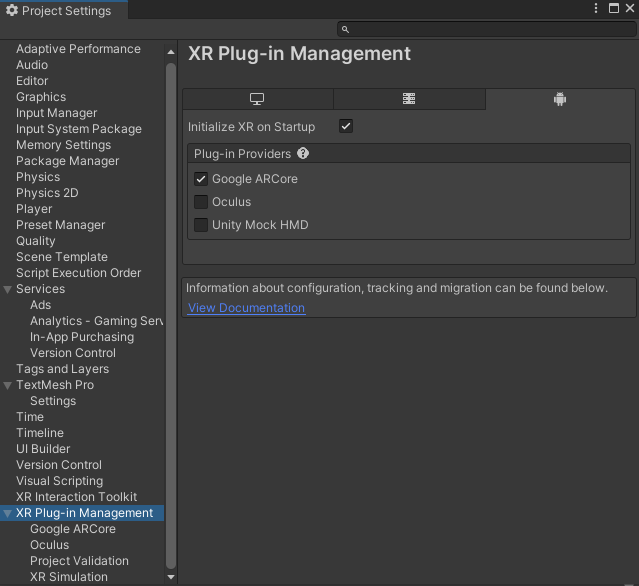Open Graphics settings
This screenshot has height=586, width=639.
point(41,97)
